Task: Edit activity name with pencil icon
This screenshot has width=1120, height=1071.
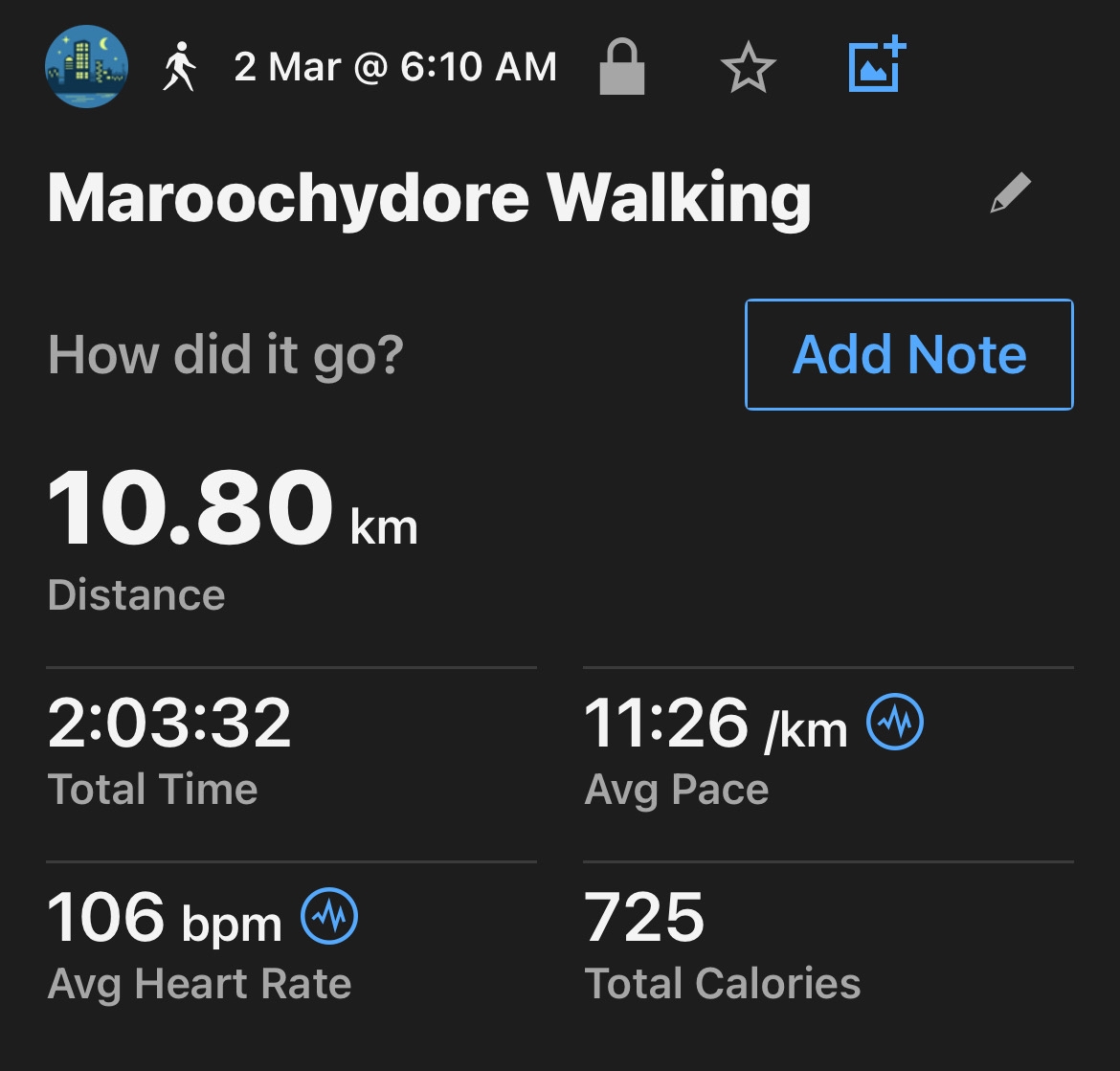Action: point(1011,192)
